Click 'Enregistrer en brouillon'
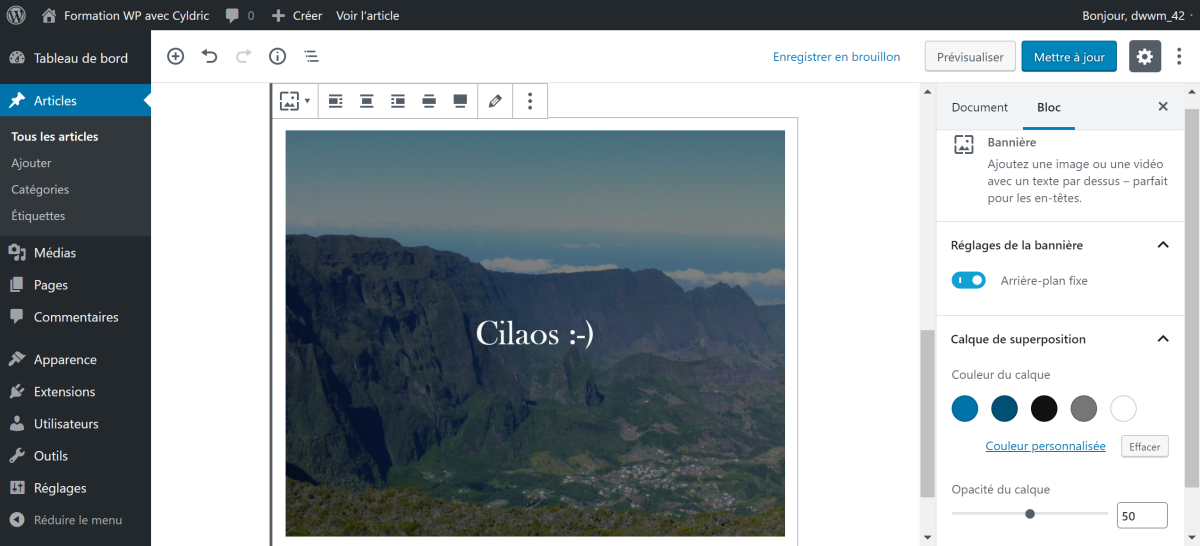Image resolution: width=1200 pixels, height=546 pixels. tap(836, 57)
